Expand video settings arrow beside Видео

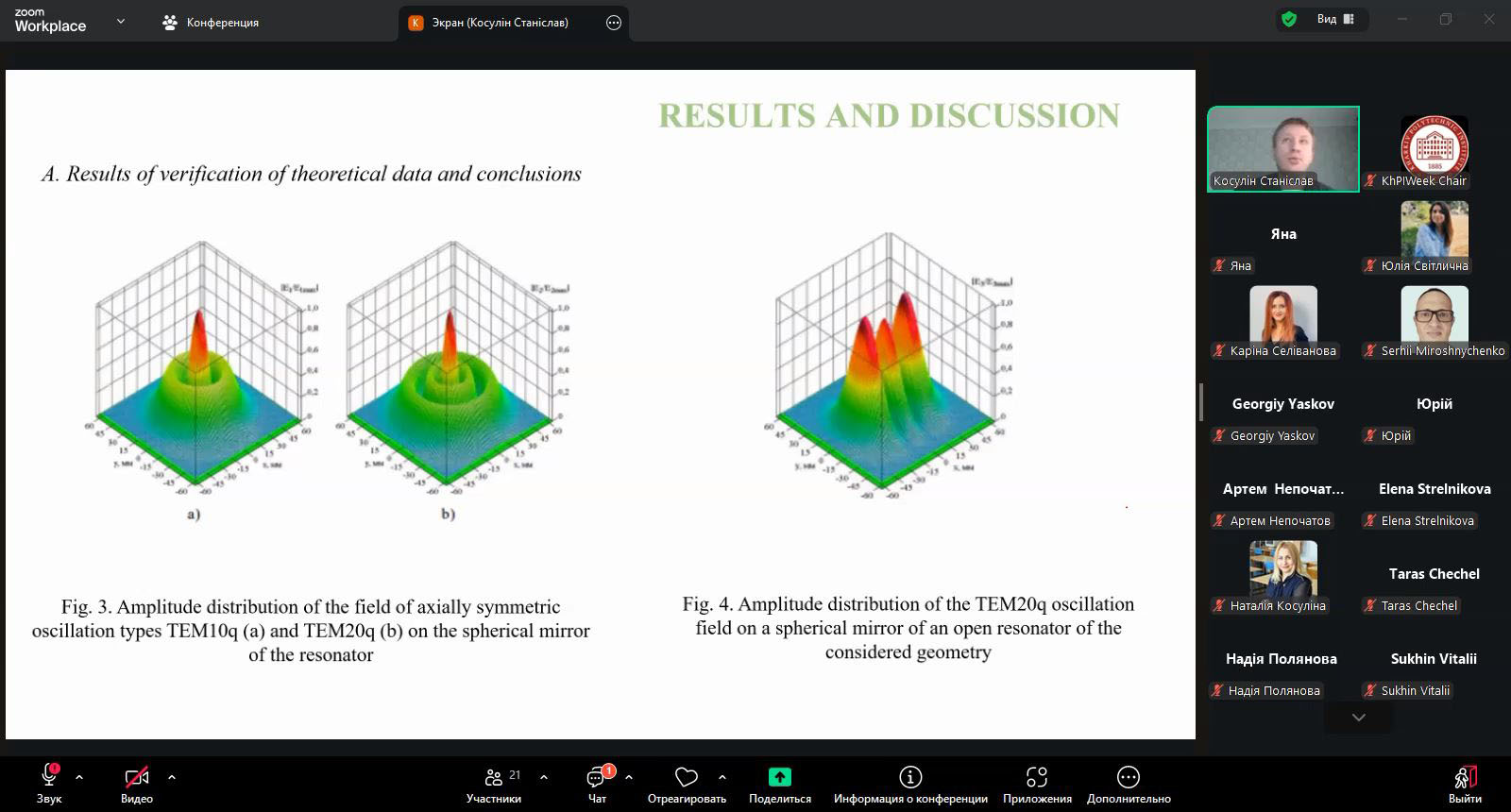172,777
